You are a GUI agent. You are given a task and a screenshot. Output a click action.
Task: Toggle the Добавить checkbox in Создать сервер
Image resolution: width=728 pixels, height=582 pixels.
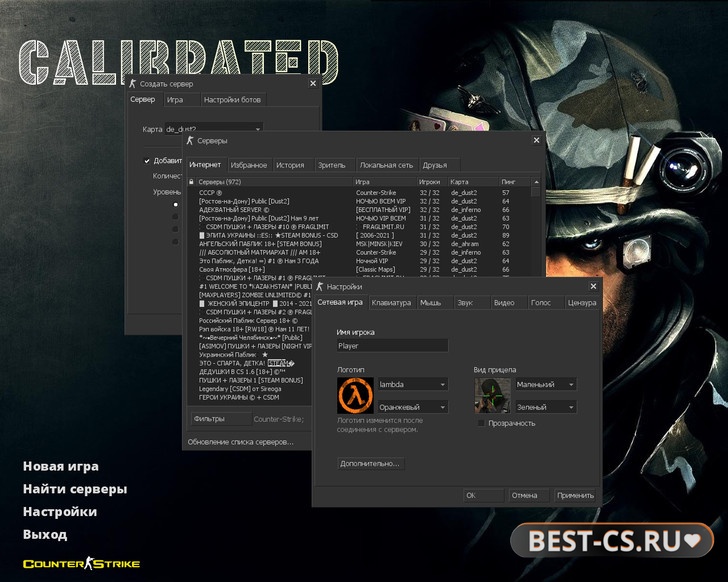click(147, 161)
